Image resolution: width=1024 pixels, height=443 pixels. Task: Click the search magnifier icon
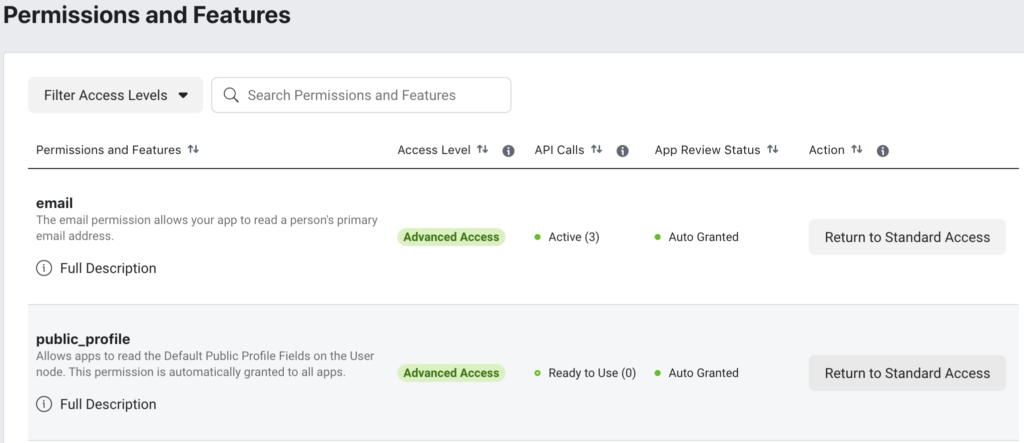click(231, 95)
